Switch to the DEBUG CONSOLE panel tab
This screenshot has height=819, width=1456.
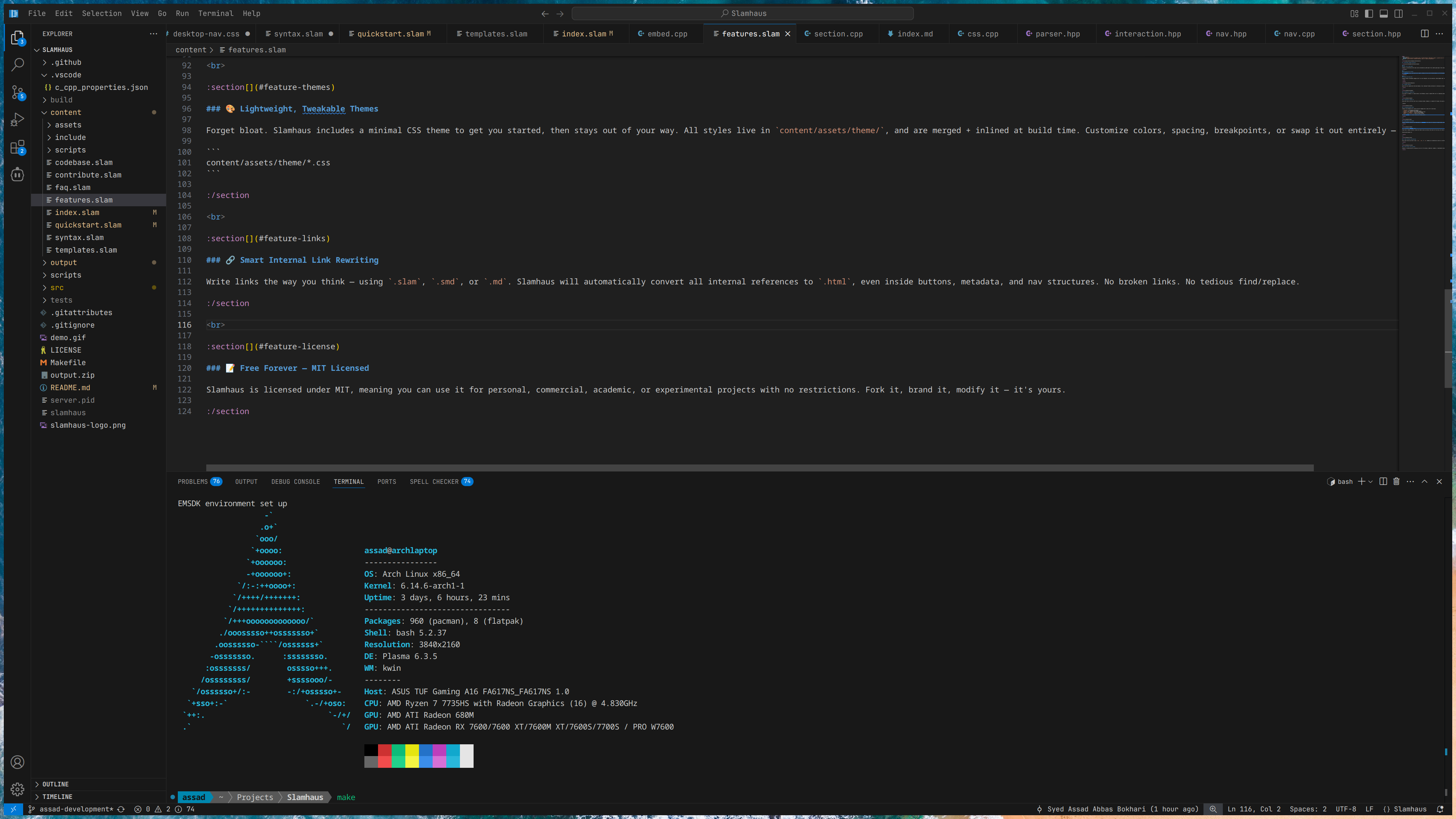pyautogui.click(x=296, y=482)
